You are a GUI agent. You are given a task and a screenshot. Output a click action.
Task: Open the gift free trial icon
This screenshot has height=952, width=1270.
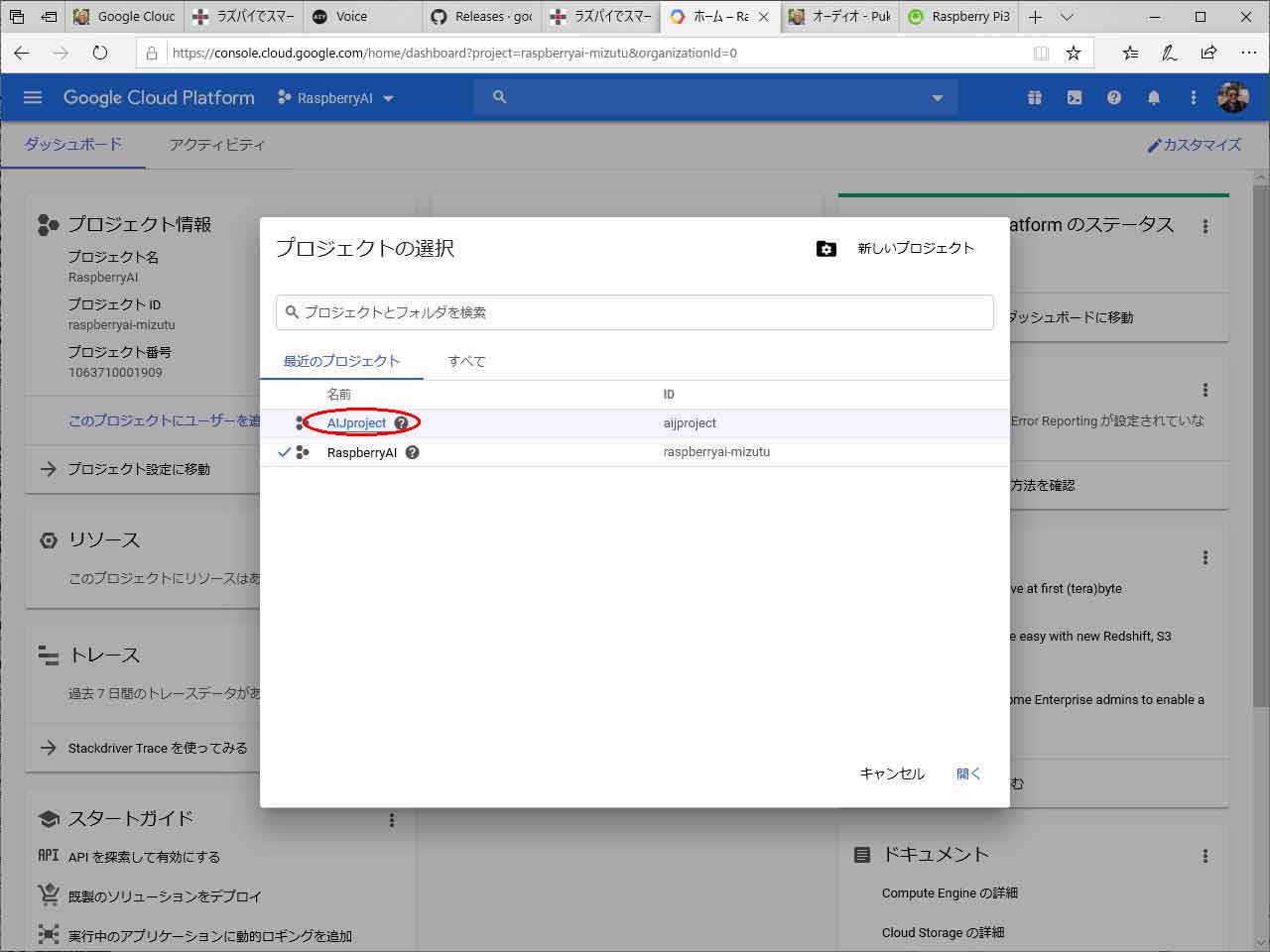[1035, 97]
